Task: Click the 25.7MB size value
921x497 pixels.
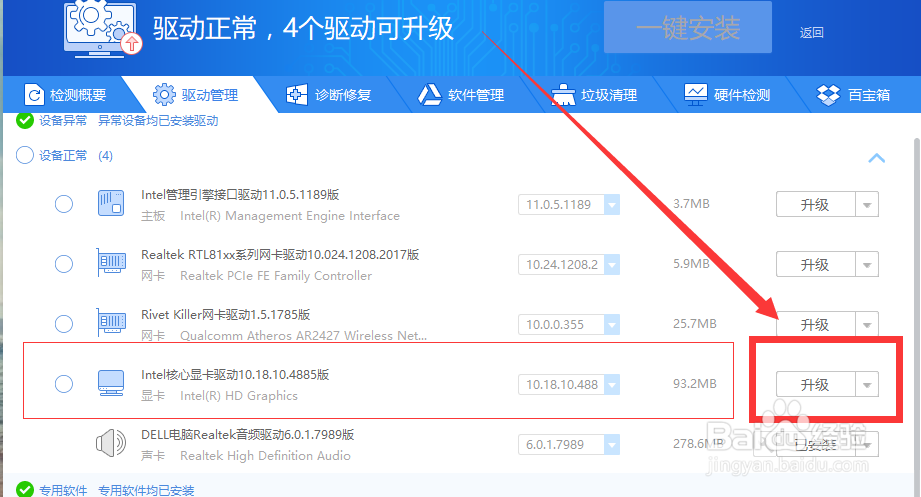Action: coord(695,324)
